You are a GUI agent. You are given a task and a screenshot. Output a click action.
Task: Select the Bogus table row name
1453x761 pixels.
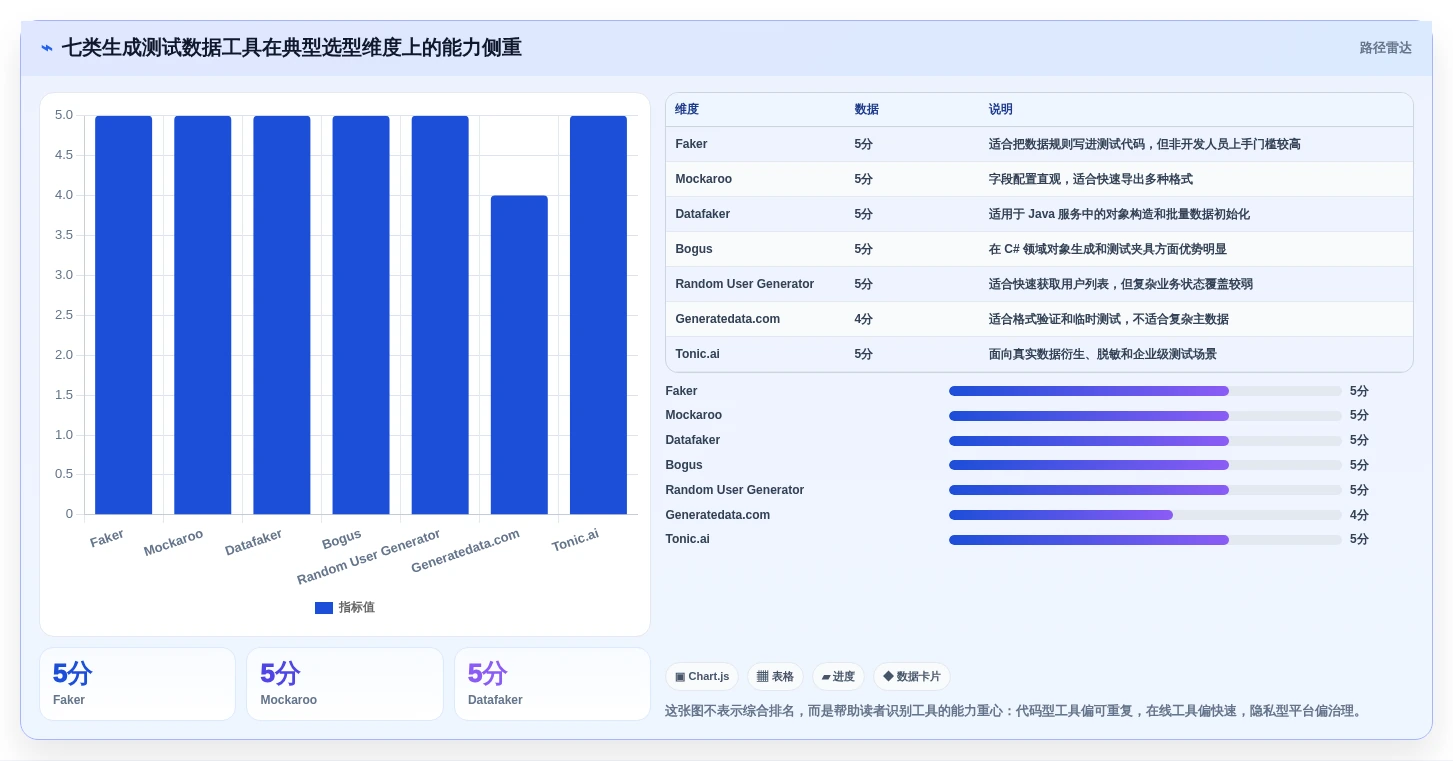coord(694,249)
